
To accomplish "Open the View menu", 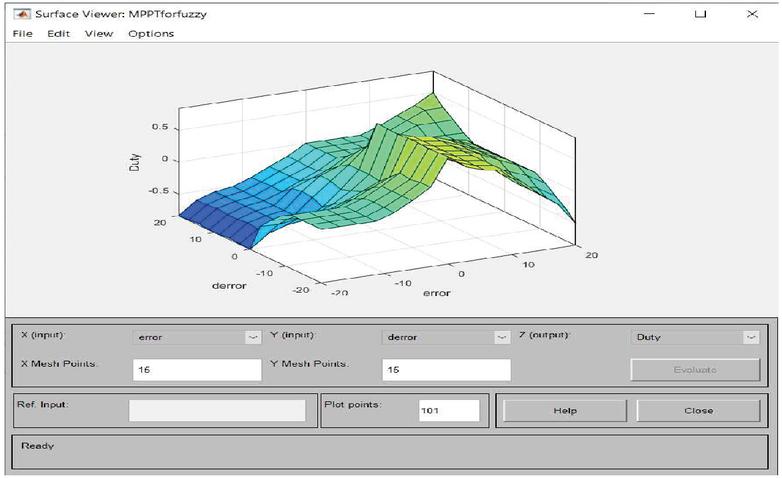I will click(x=99, y=33).
